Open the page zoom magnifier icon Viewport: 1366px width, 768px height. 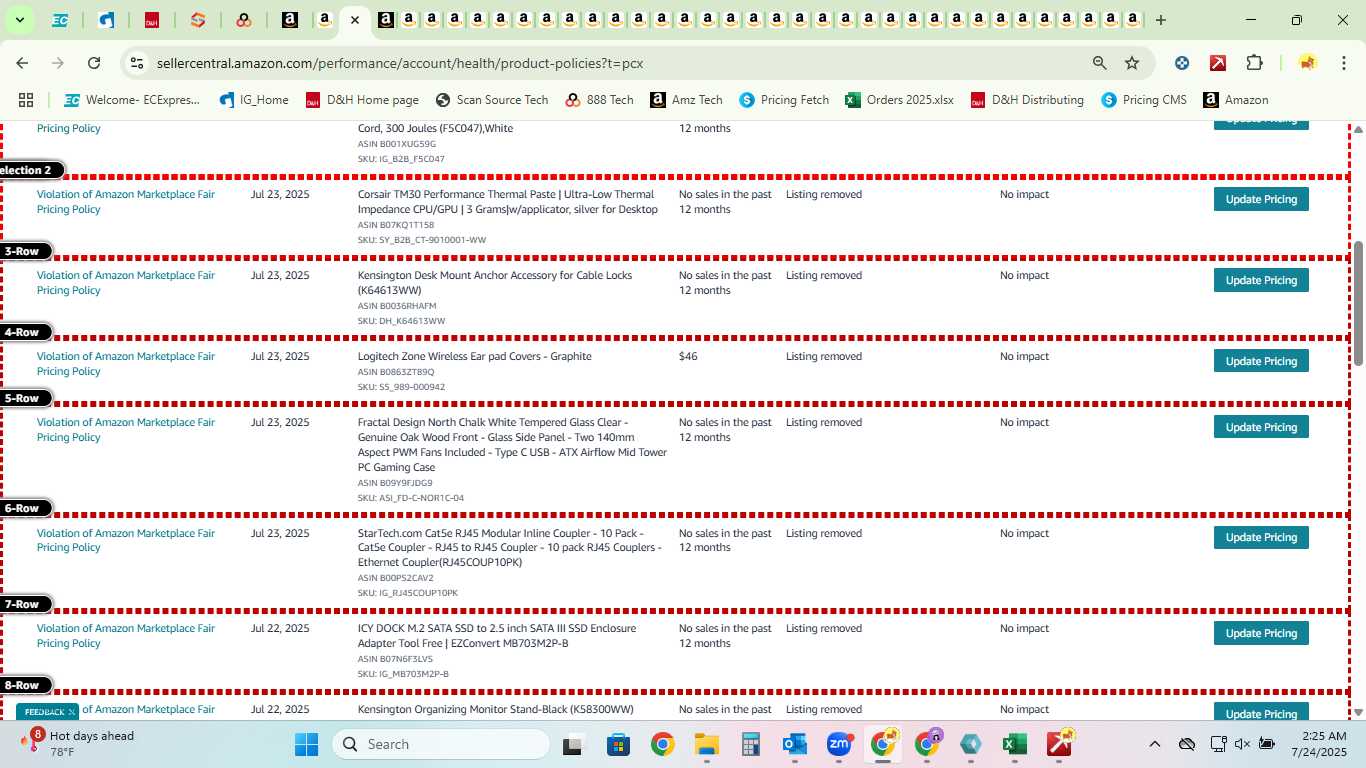[x=1100, y=63]
